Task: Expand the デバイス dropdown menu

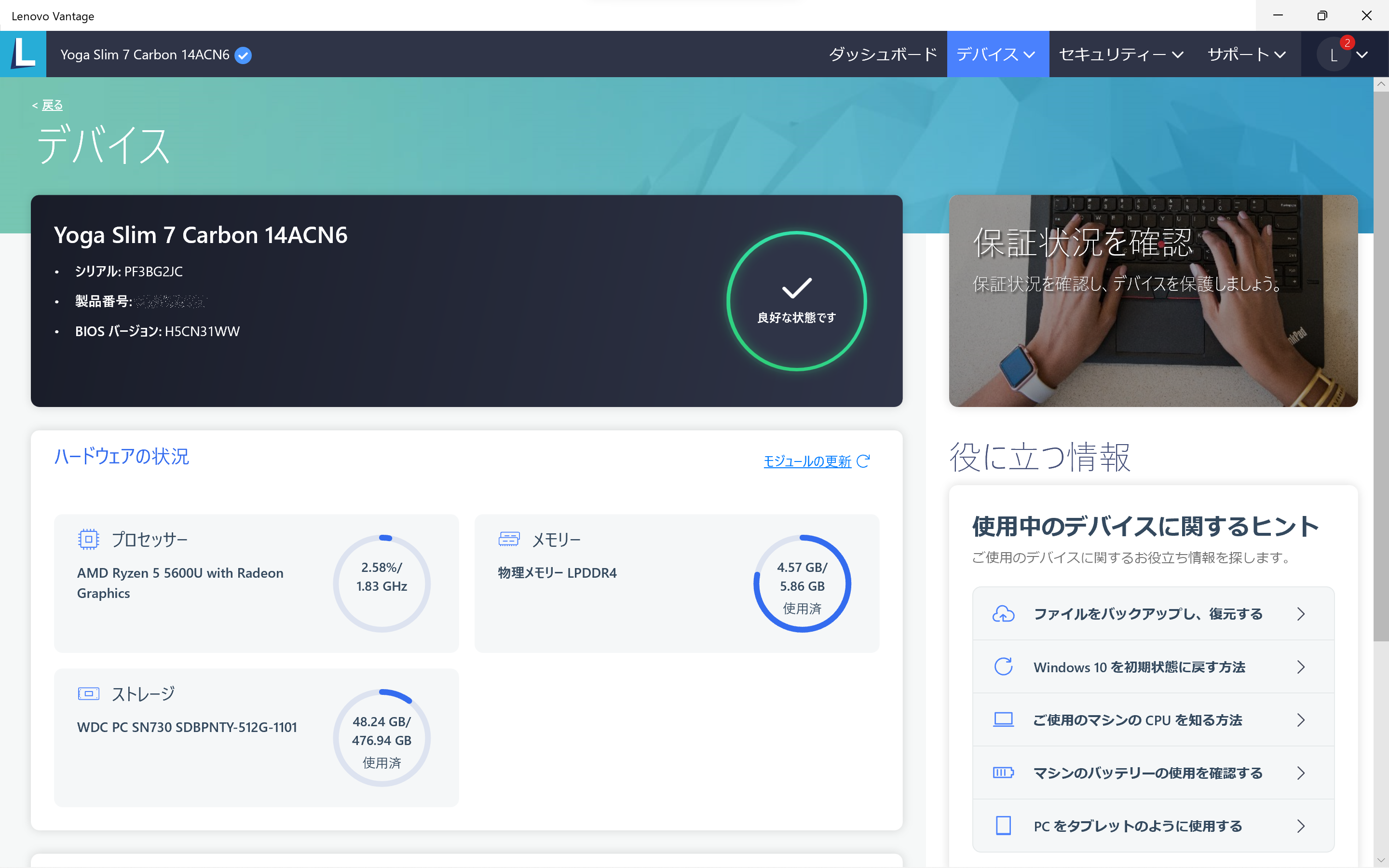Action: pos(997,54)
